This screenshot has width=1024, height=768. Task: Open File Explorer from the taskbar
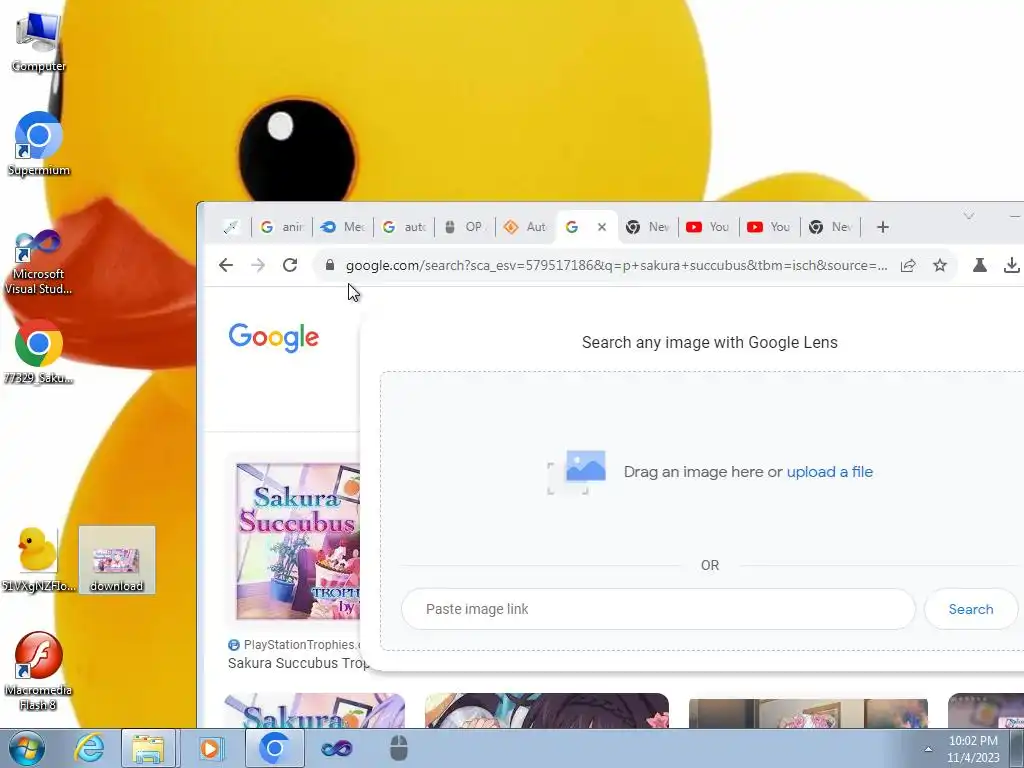point(148,748)
